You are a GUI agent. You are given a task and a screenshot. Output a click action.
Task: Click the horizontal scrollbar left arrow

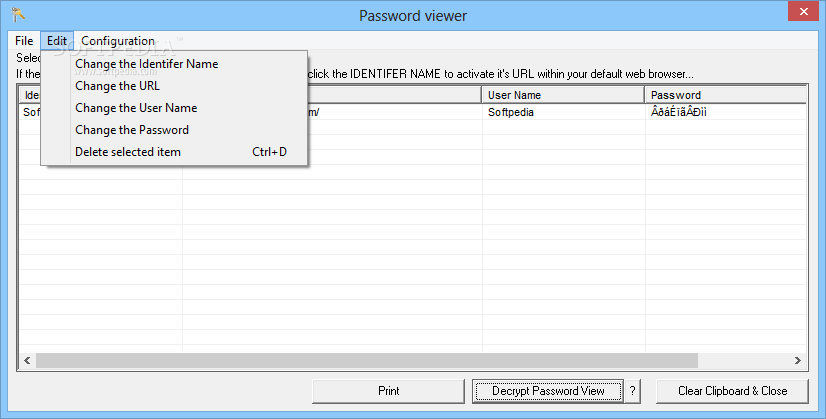click(27, 360)
